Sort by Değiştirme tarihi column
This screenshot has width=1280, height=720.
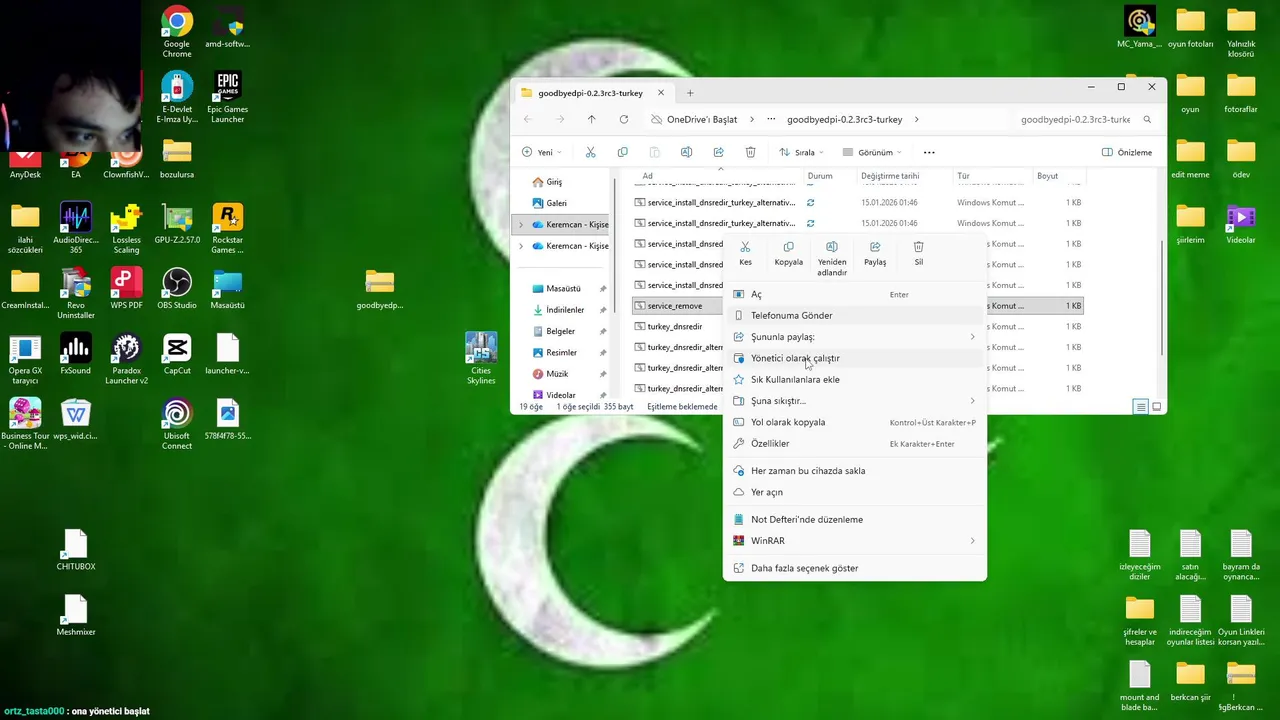(x=889, y=176)
